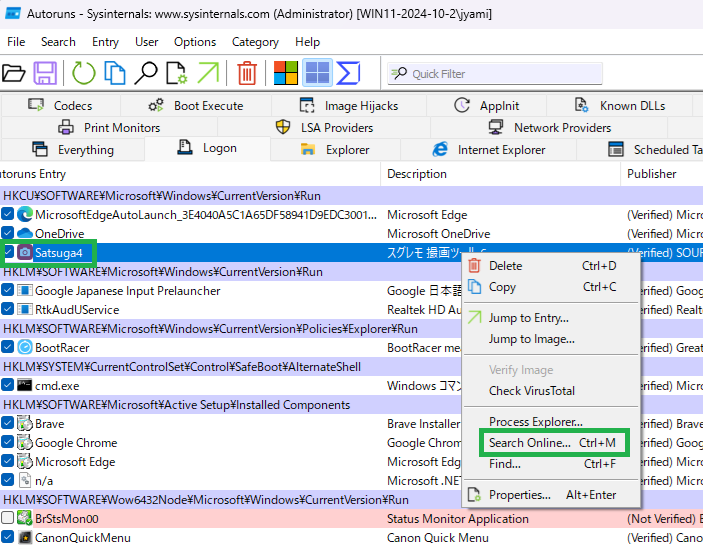Uncheck the OneDrive entry checkbox
The height and width of the screenshot is (549, 703).
click(x=7, y=233)
